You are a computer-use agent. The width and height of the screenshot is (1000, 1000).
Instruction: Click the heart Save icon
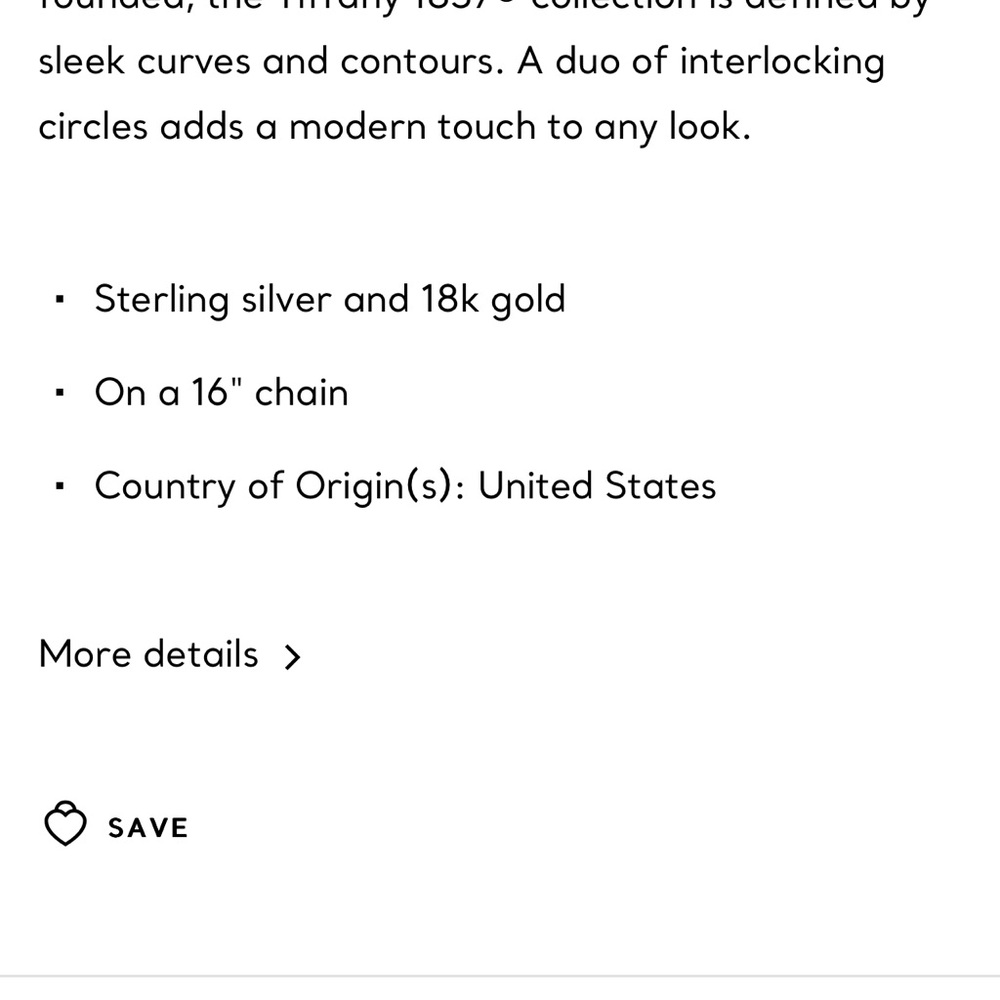click(65, 823)
